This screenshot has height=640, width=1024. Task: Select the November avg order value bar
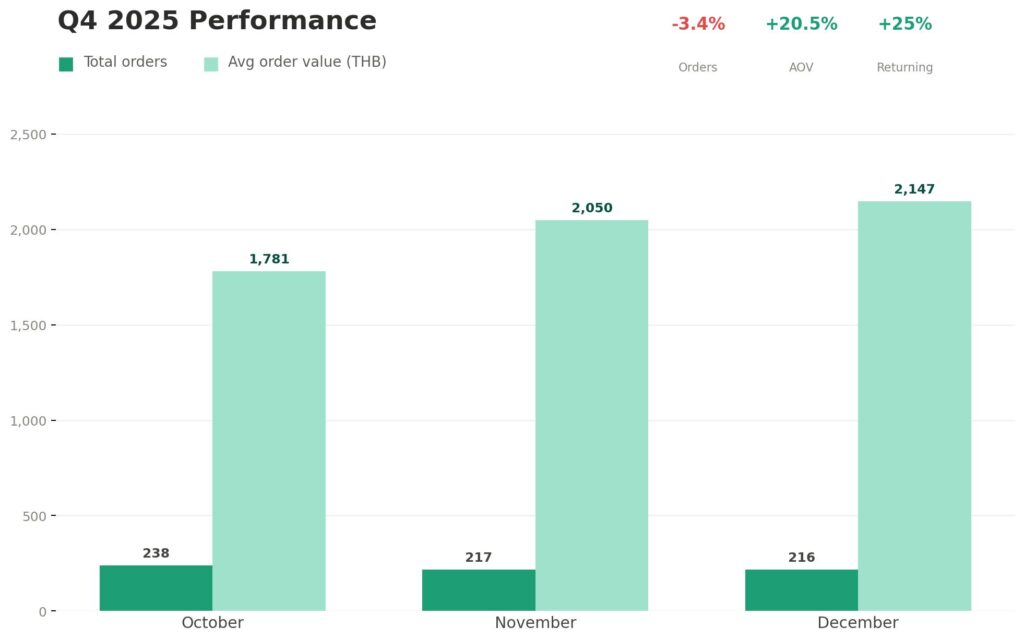592,415
